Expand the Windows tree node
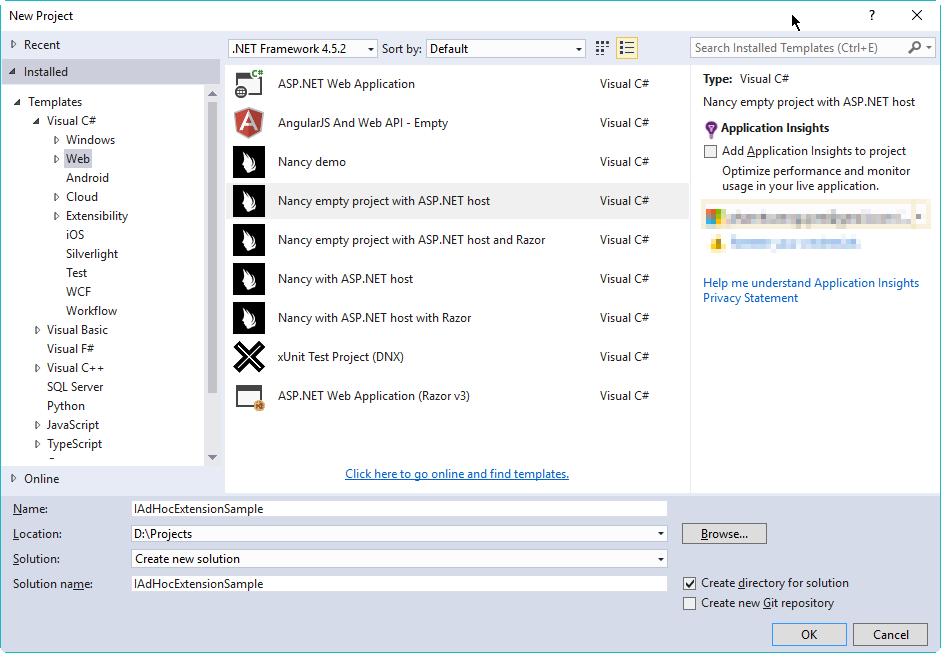 (x=56, y=140)
